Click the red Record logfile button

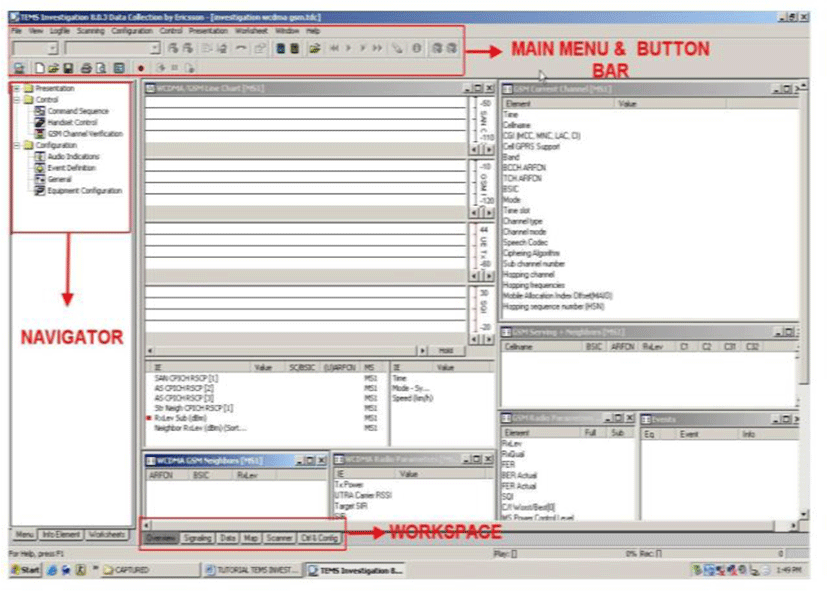141,68
